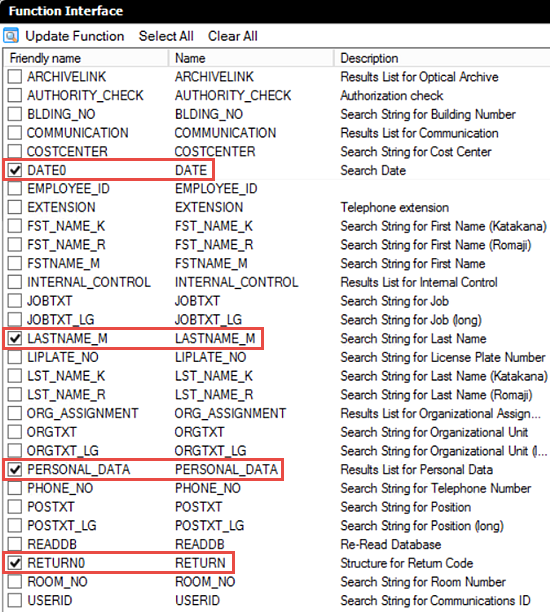The image size is (550, 612).
Task: Click 'Search String for Last Name' description
Action: [413, 338]
